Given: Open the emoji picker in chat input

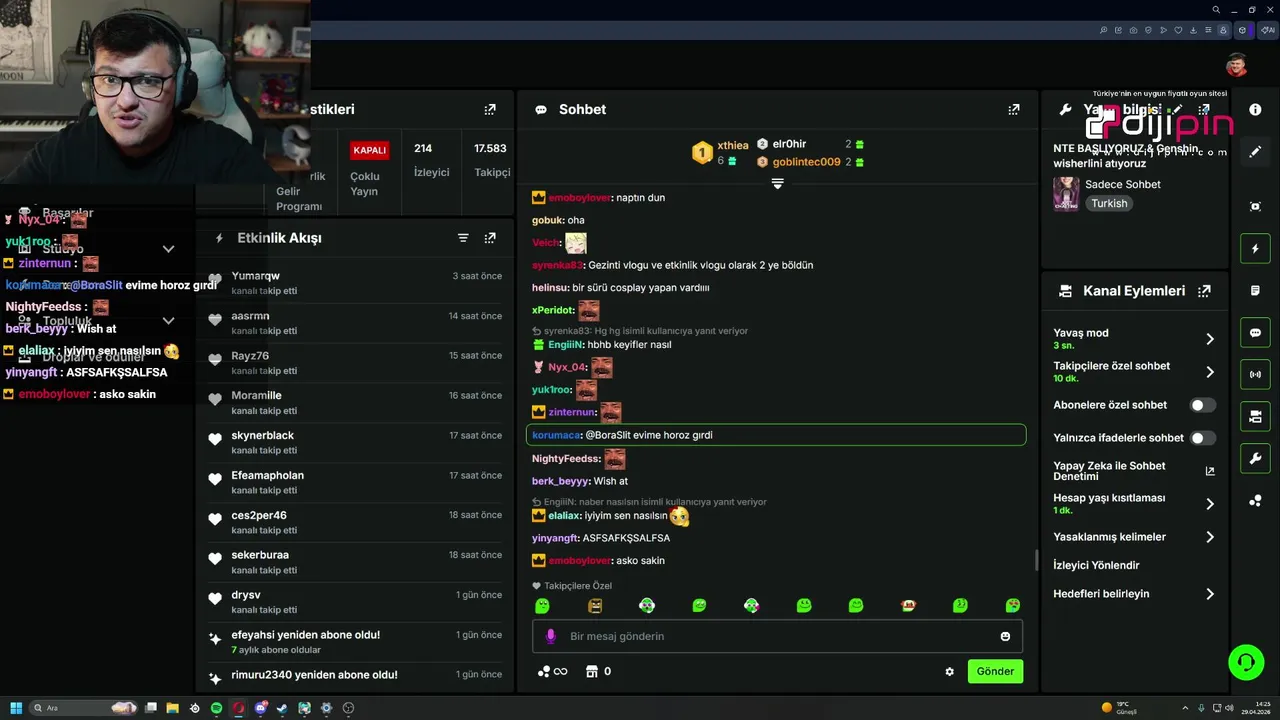Looking at the screenshot, I should tap(1005, 636).
